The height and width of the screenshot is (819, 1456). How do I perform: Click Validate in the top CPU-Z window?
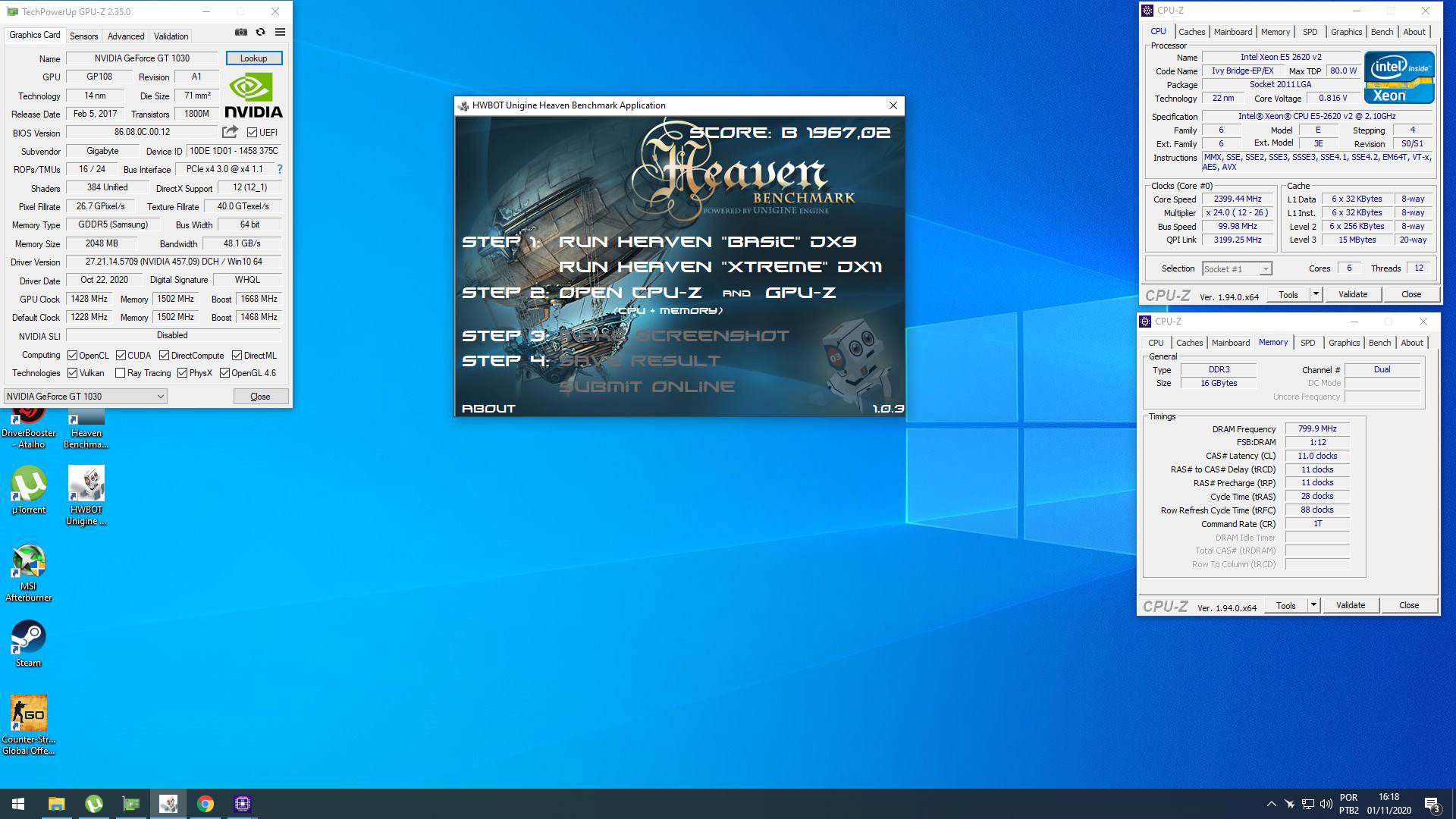point(1353,294)
